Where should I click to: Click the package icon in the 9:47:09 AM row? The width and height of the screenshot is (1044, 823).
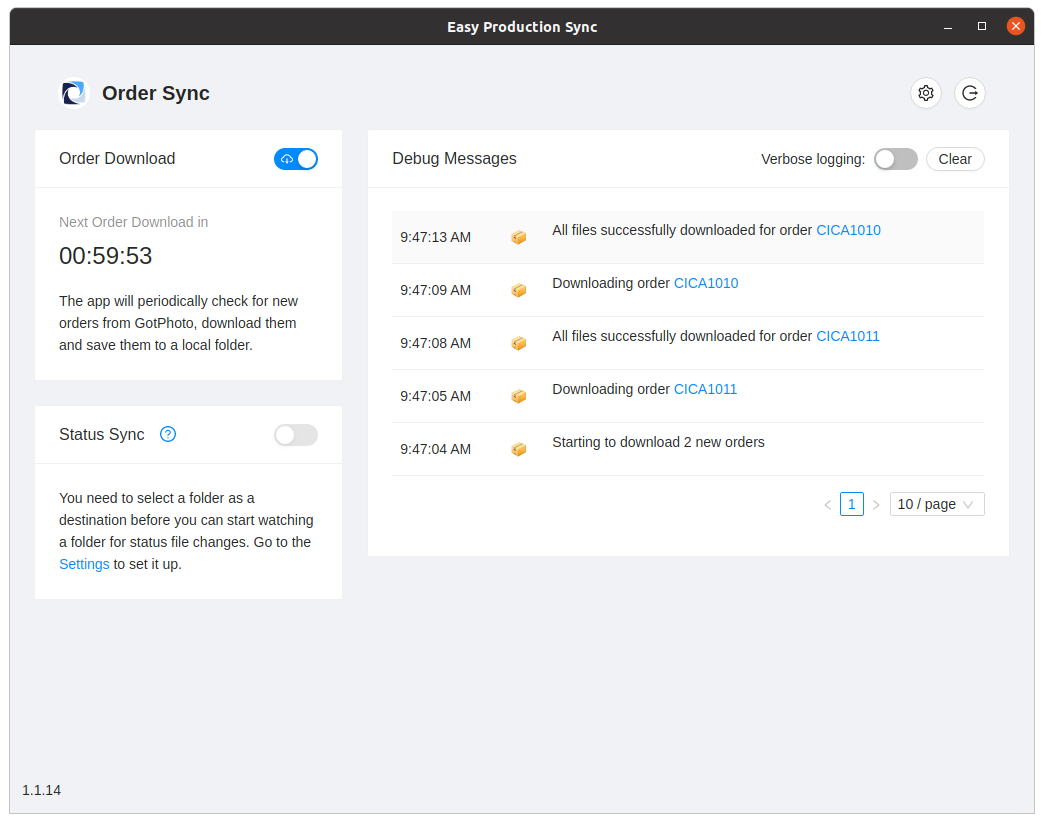pyautogui.click(x=519, y=290)
